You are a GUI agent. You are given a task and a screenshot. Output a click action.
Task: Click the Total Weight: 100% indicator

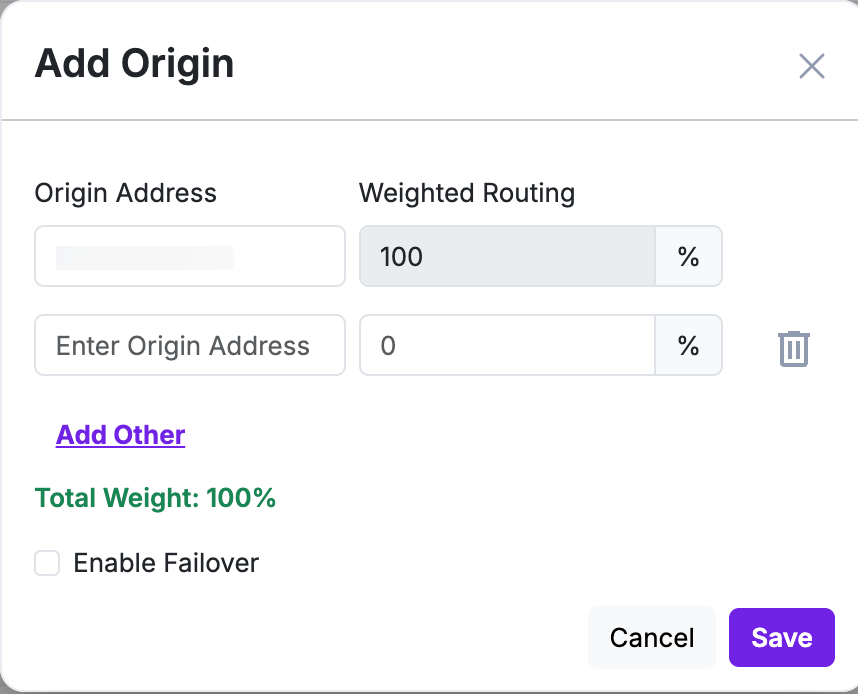click(x=155, y=498)
